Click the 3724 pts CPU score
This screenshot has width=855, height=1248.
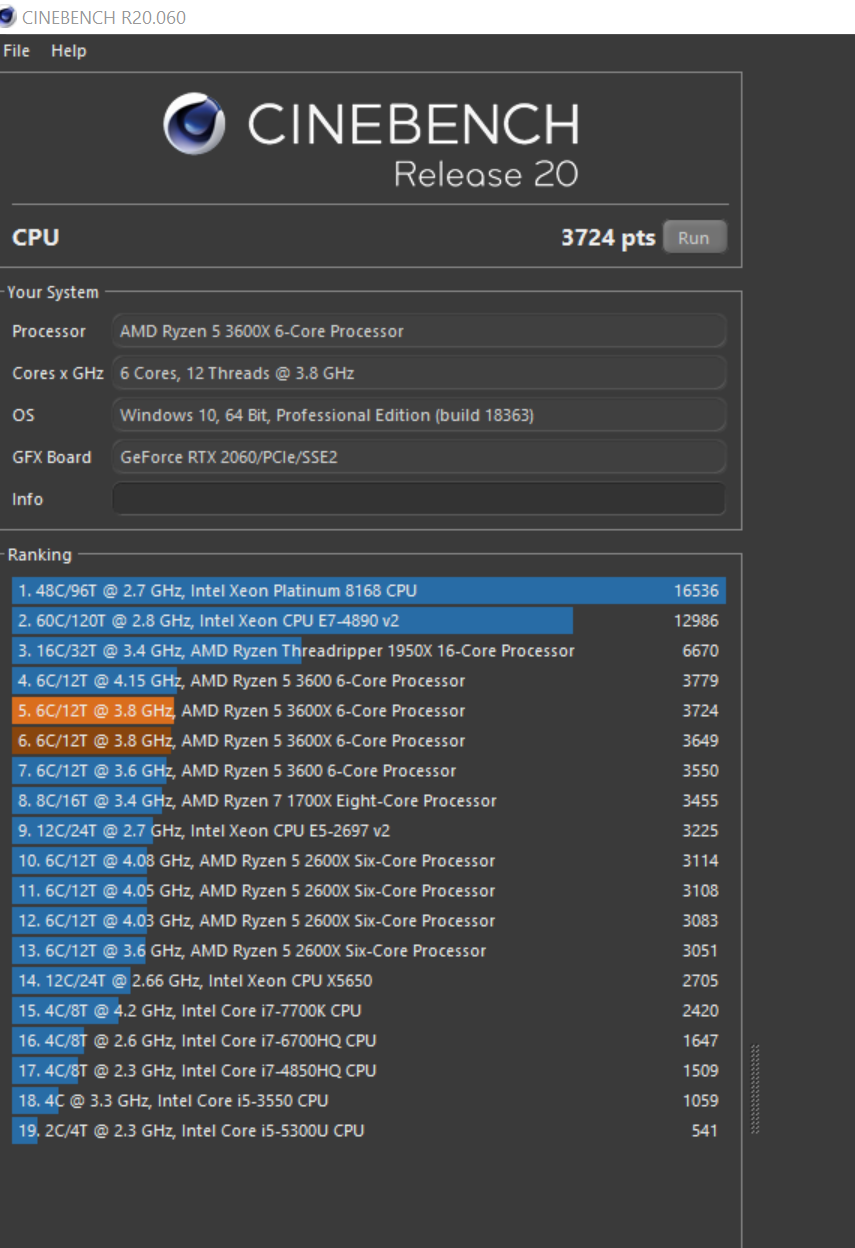pos(608,238)
